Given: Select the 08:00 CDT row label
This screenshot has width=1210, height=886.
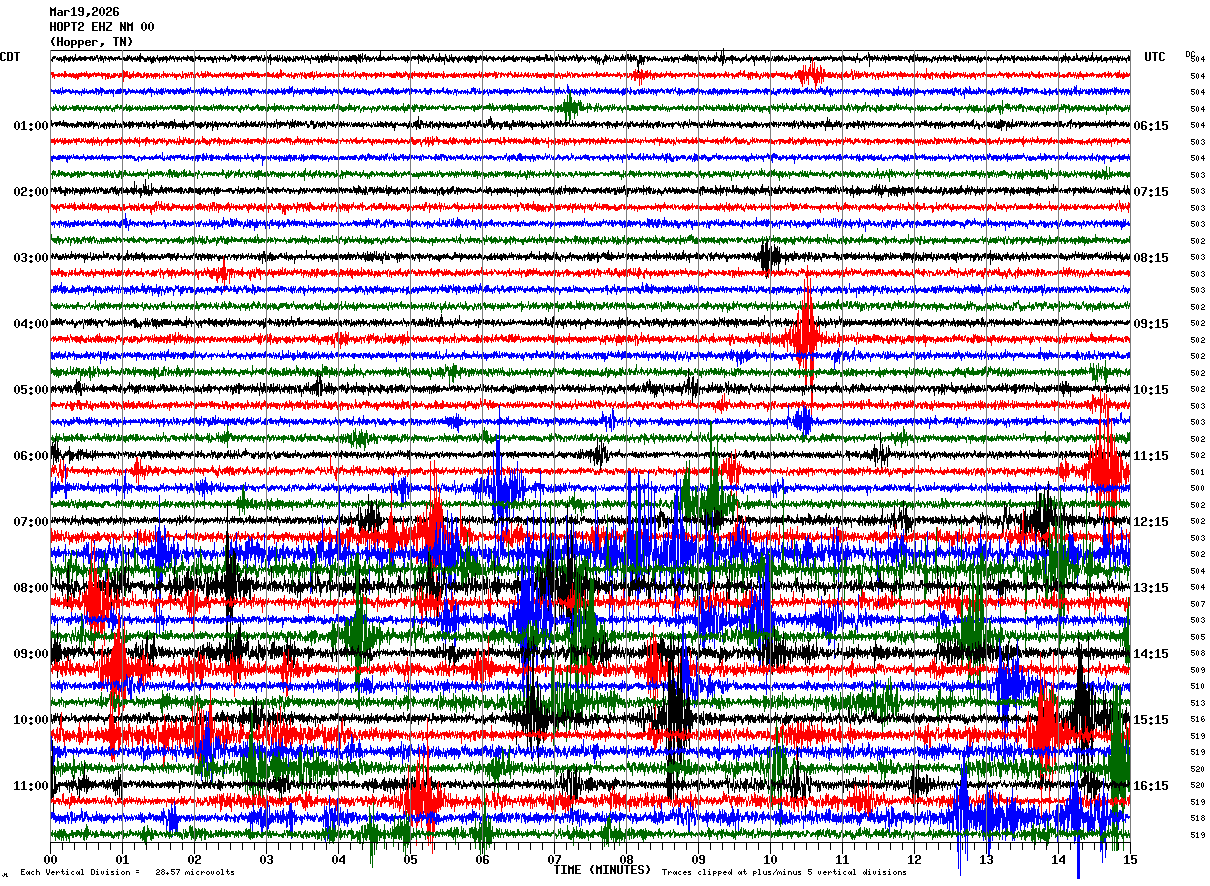Looking at the screenshot, I should click(x=31, y=588).
